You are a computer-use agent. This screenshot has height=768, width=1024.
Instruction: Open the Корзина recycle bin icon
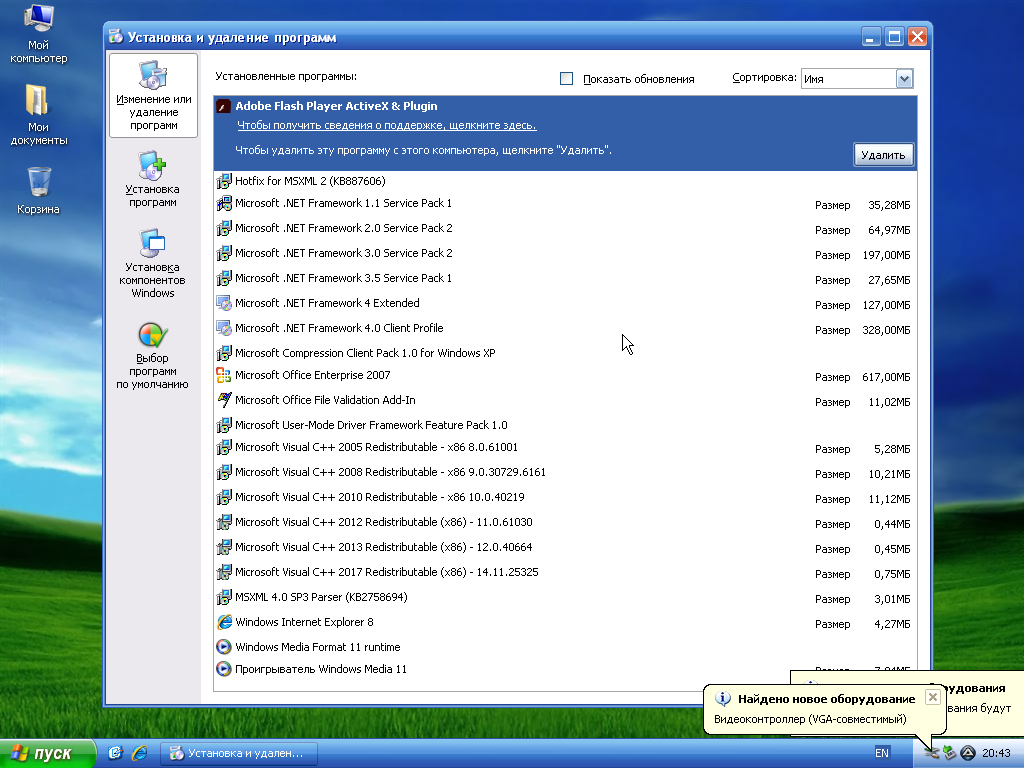[x=39, y=182]
